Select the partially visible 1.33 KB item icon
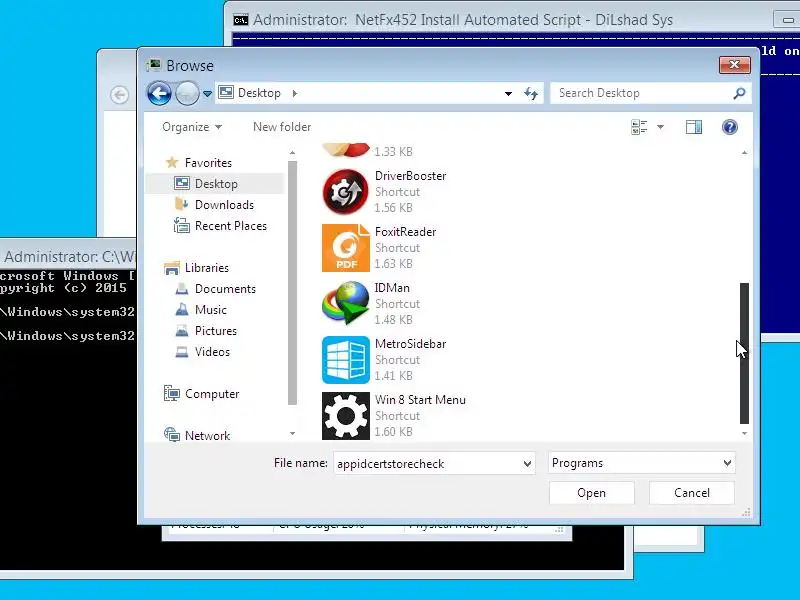This screenshot has width=800, height=600. [x=345, y=149]
